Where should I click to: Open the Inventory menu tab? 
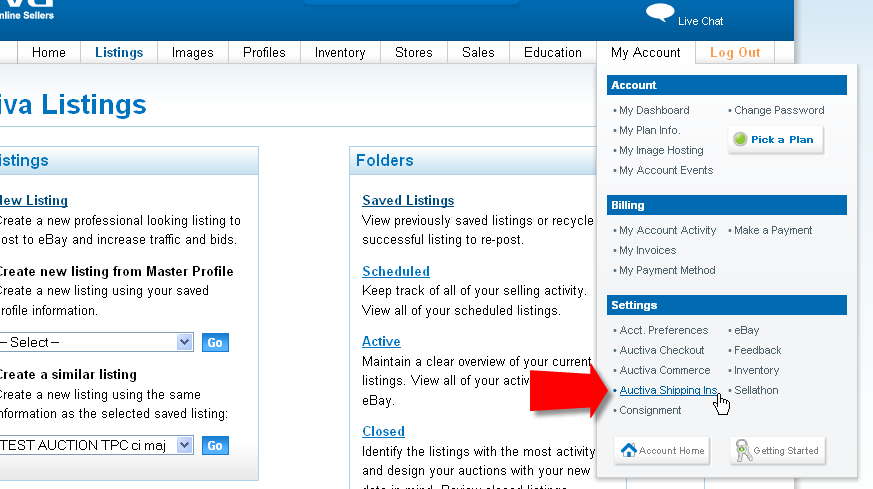point(340,52)
